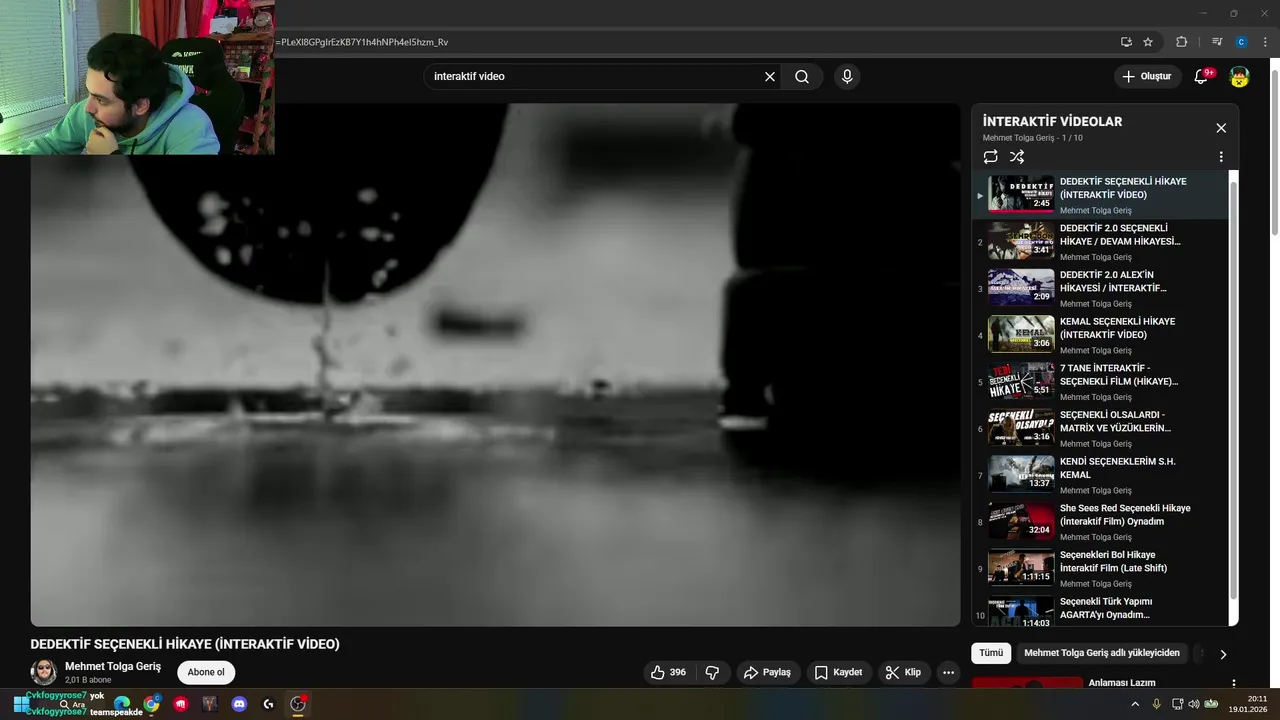Play DEDEKTİF 2.0 ALEX'İN HİKAYESİ item

coord(1100,288)
